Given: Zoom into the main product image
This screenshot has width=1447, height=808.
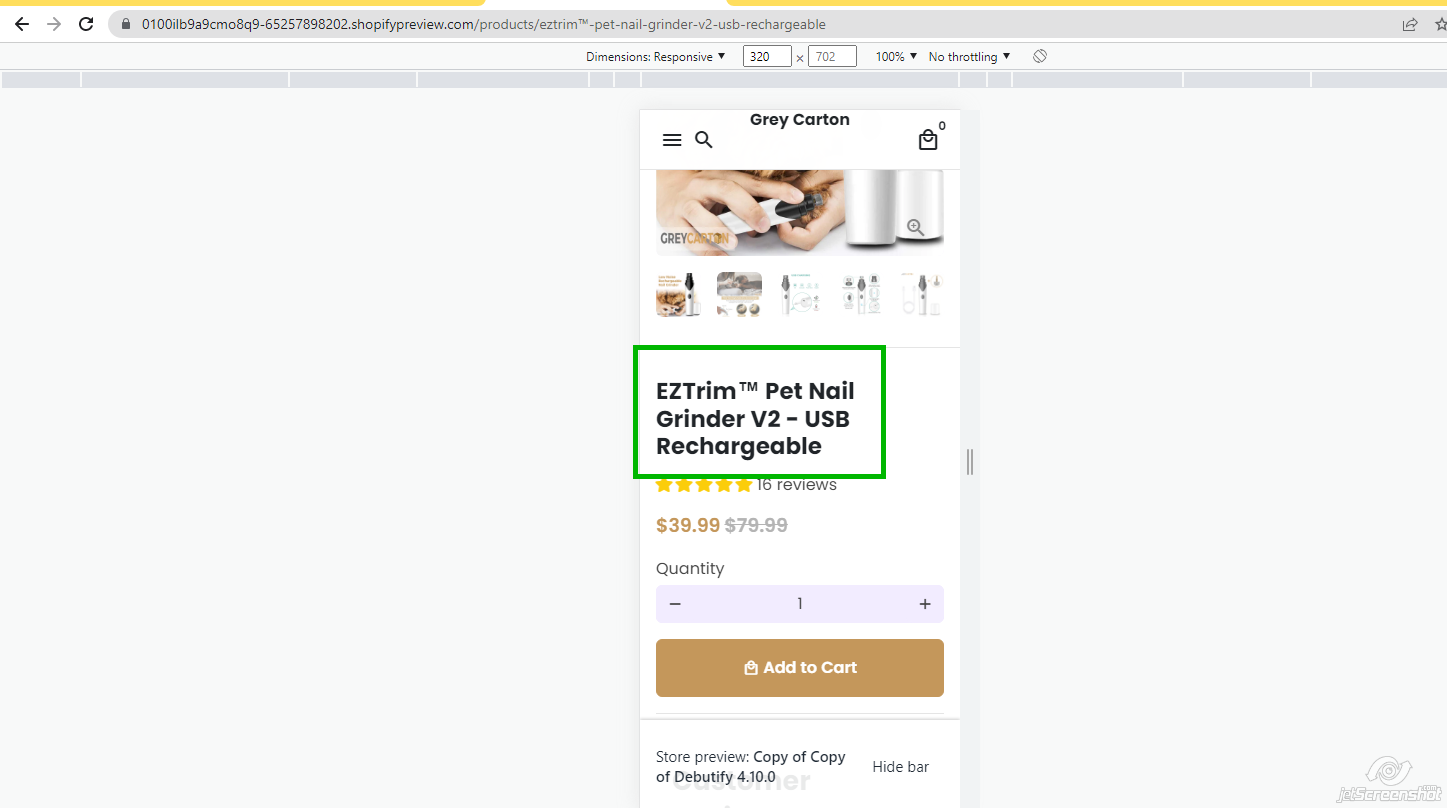Looking at the screenshot, I should [x=916, y=227].
